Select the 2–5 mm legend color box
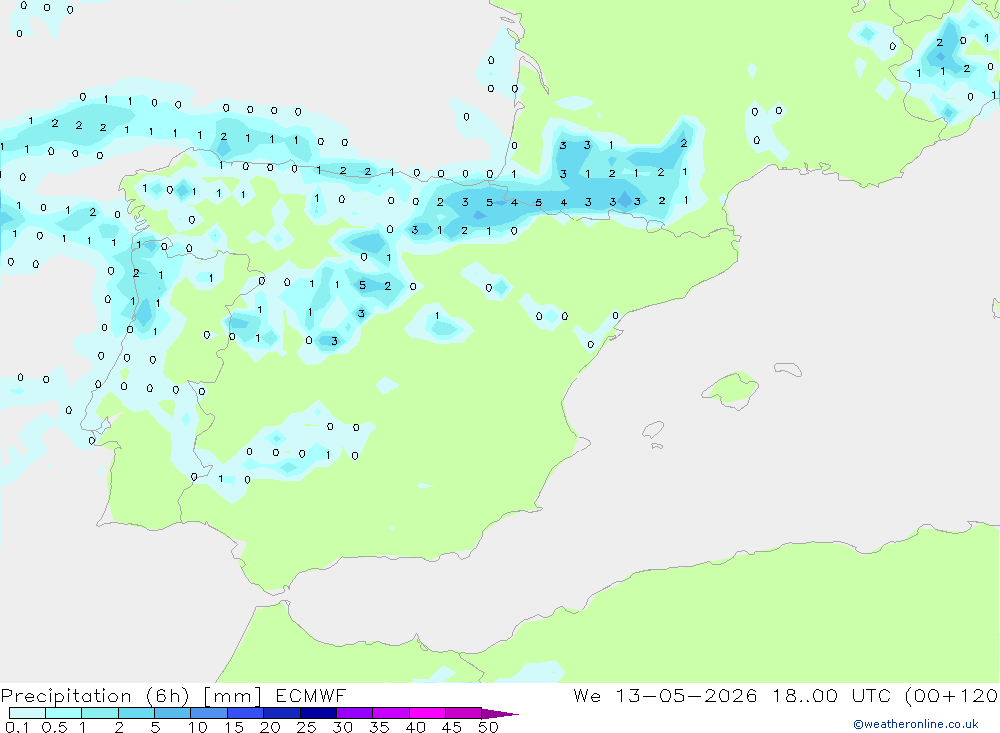Image resolution: width=1000 pixels, height=733 pixels. pyautogui.click(x=136, y=713)
